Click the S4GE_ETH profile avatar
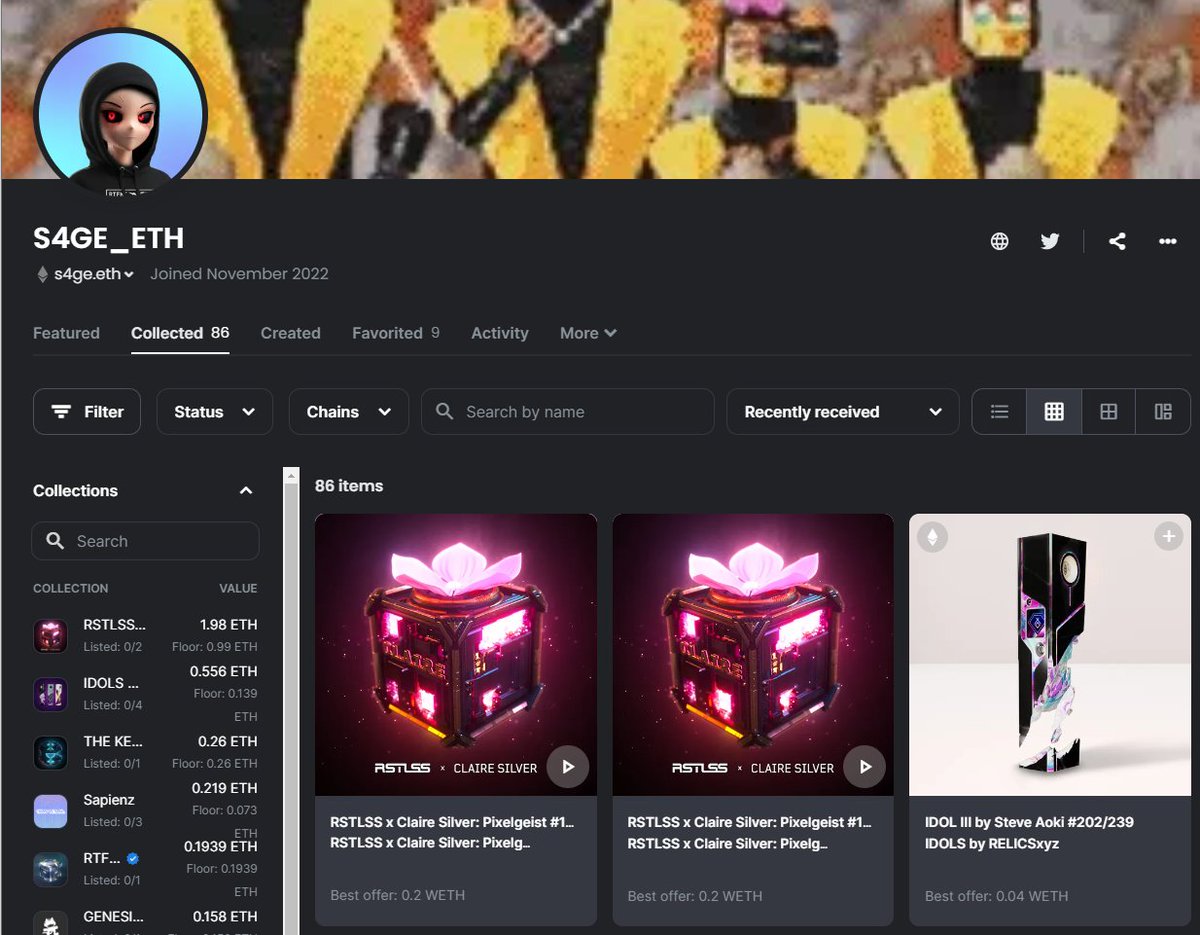 pos(120,115)
